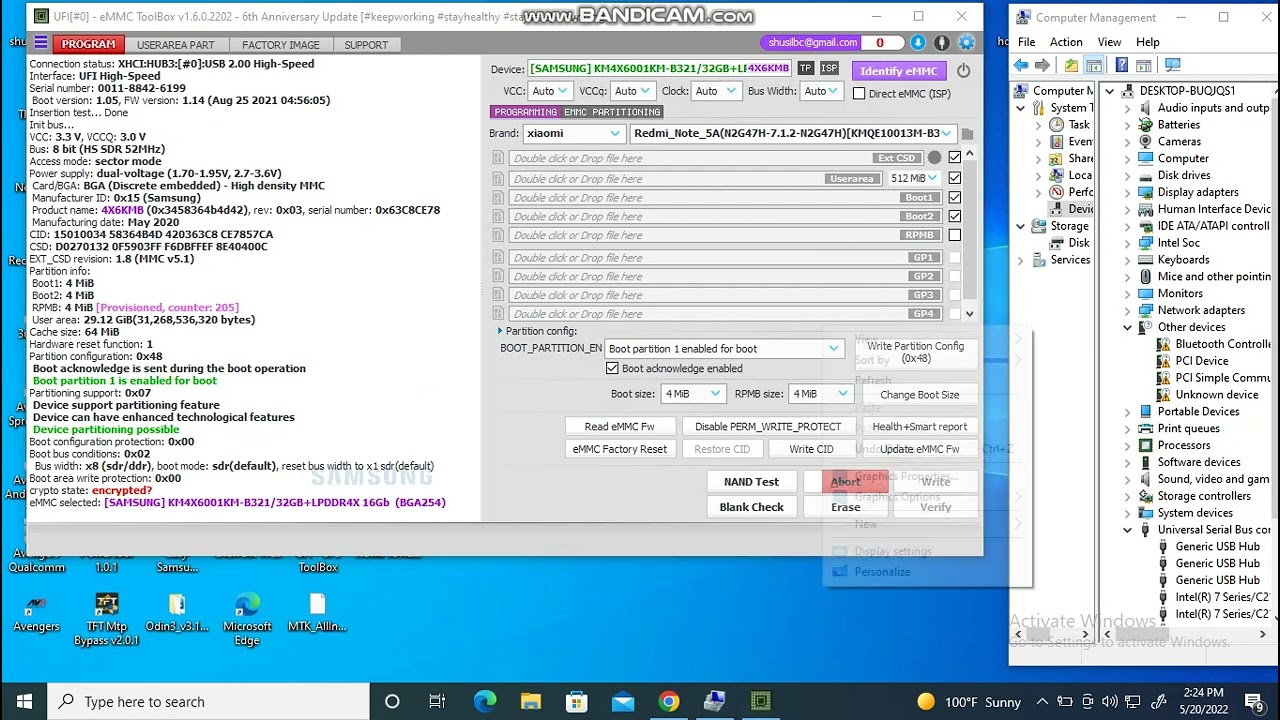Click the file icon of the Boot1 row

point(498,197)
